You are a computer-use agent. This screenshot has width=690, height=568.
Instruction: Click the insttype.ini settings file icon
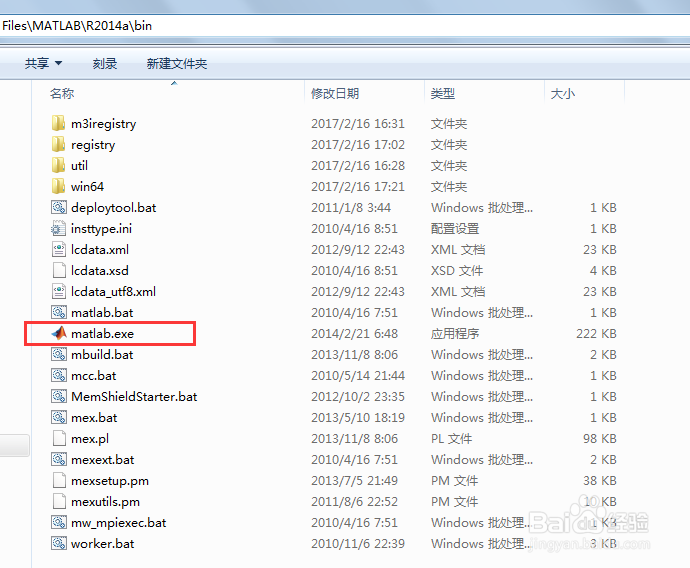click(59, 228)
